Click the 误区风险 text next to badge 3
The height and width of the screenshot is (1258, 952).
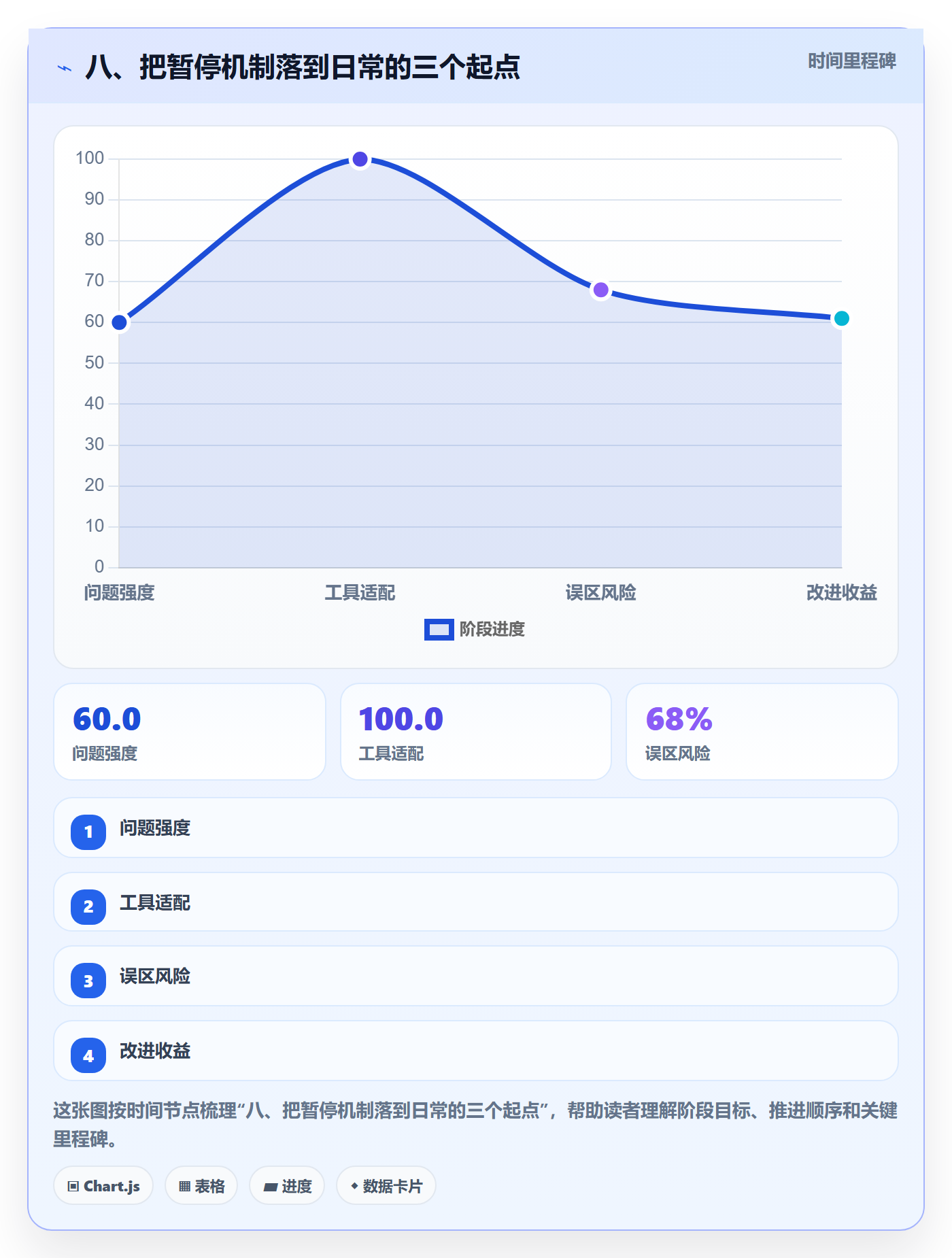155,976
